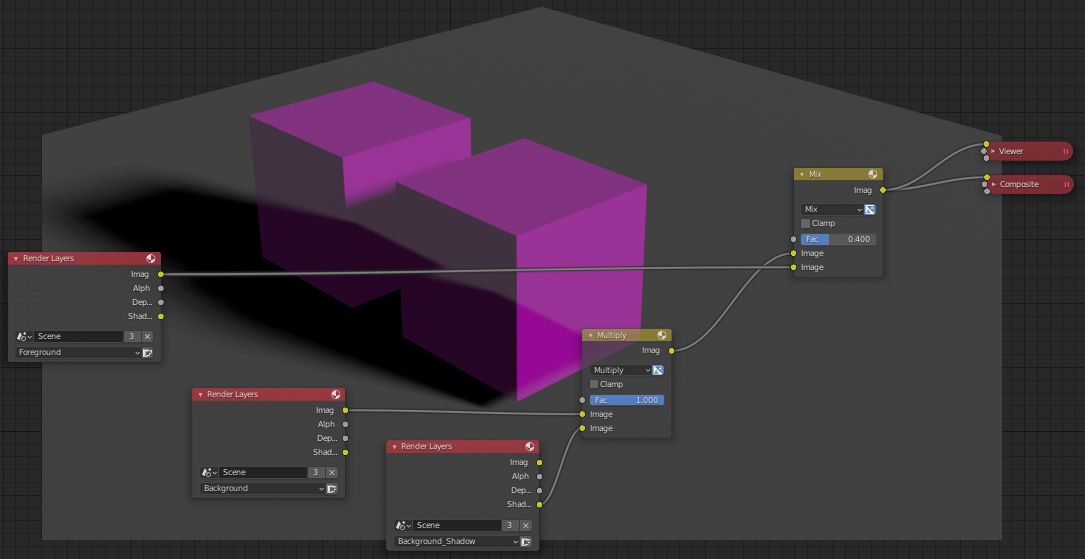The height and width of the screenshot is (559, 1085).
Task: Open scene browser icon on Background_Shadow node
Action: click(403, 525)
